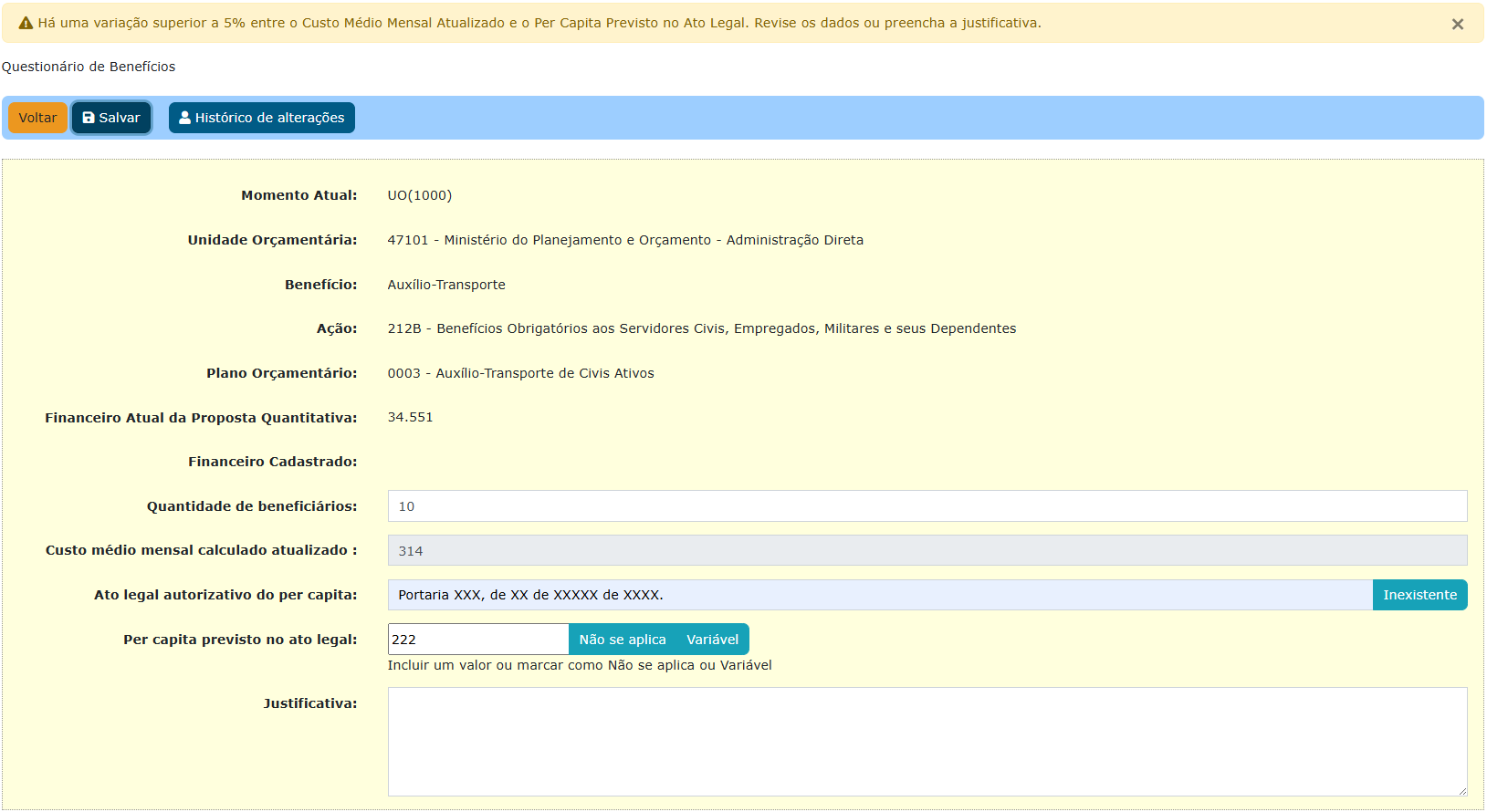Click the Quantidade de beneficiários label
This screenshot has height=812, width=1487.
coord(252,506)
